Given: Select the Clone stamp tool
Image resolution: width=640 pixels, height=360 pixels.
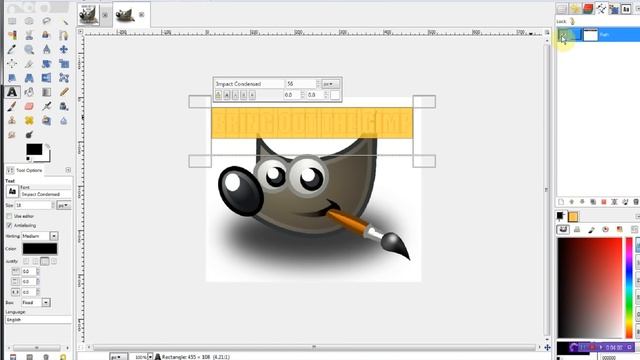Looking at the screenshot, I should click(x=12, y=121).
